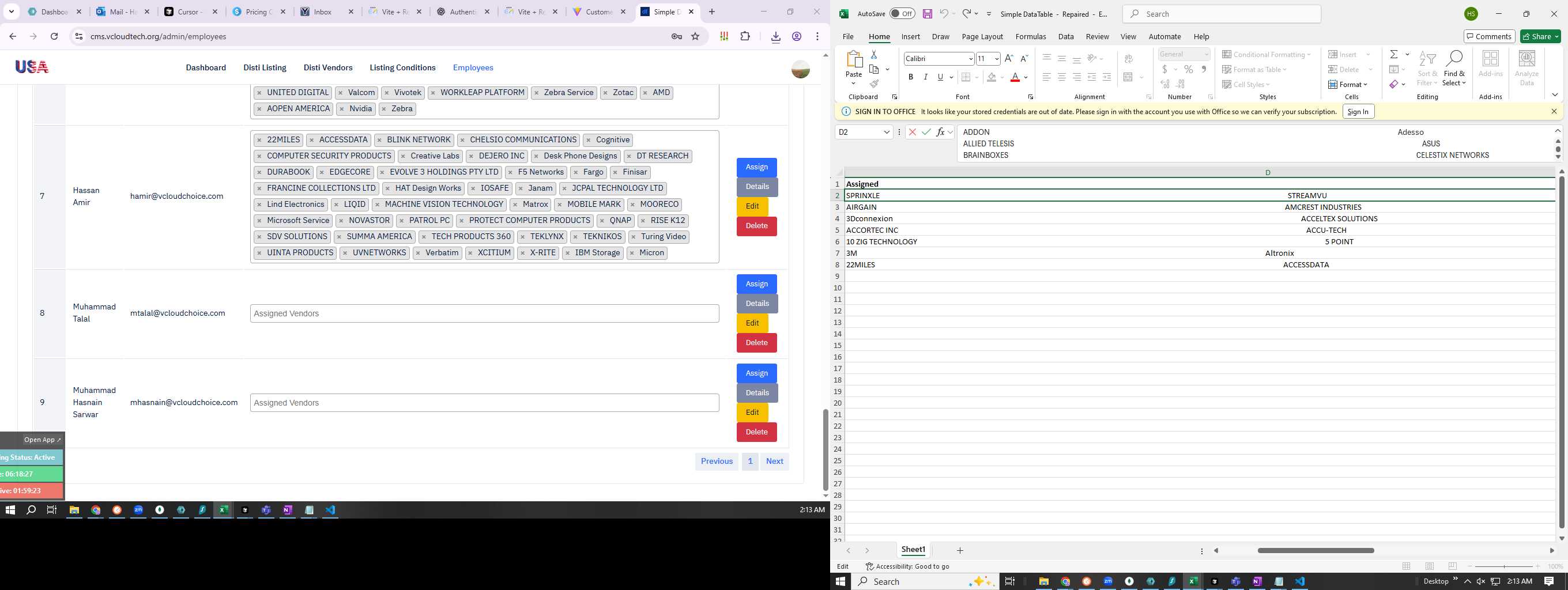
Task: Click the Undo arrow in Excel
Action: [x=944, y=13]
